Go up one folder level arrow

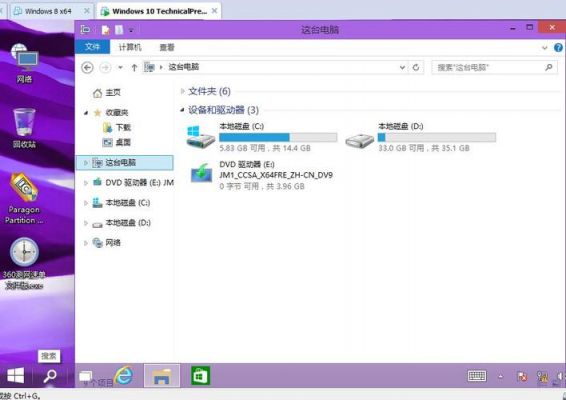click(x=134, y=68)
